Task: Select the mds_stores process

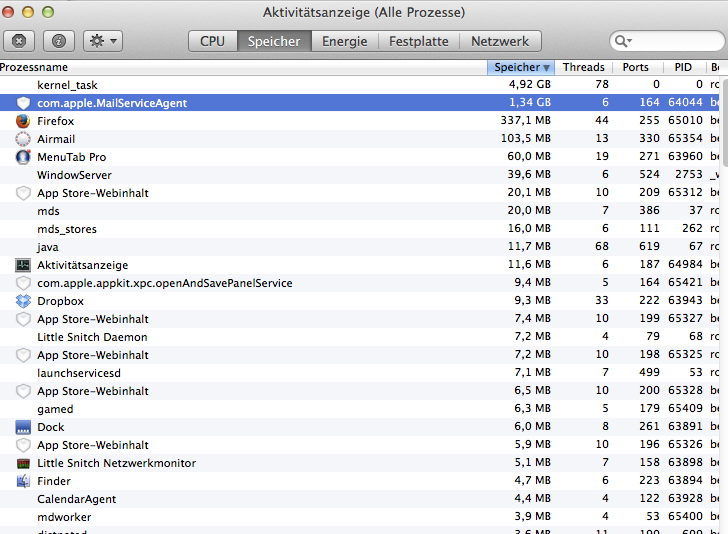Action: (x=360, y=229)
